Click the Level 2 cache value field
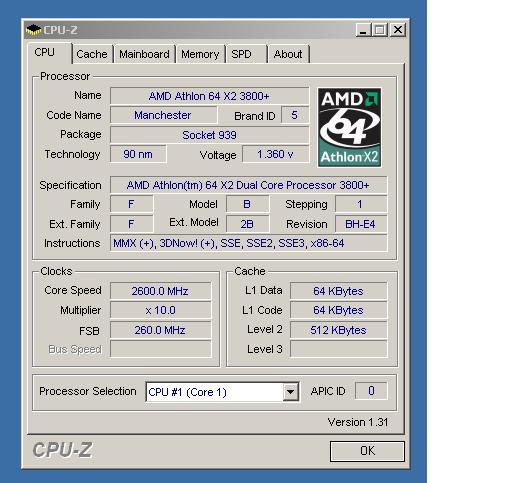 coord(338,330)
